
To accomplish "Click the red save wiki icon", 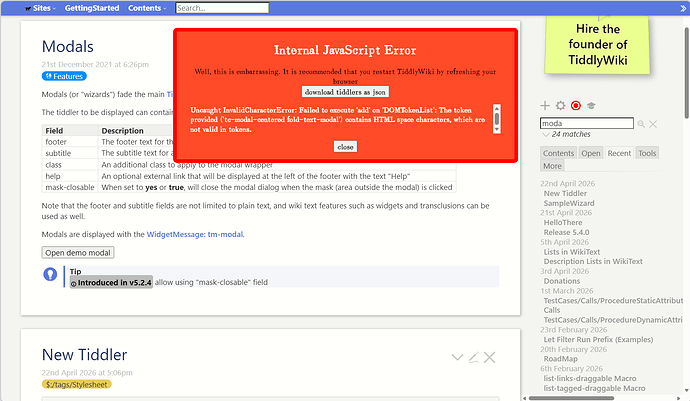I will 575,106.
